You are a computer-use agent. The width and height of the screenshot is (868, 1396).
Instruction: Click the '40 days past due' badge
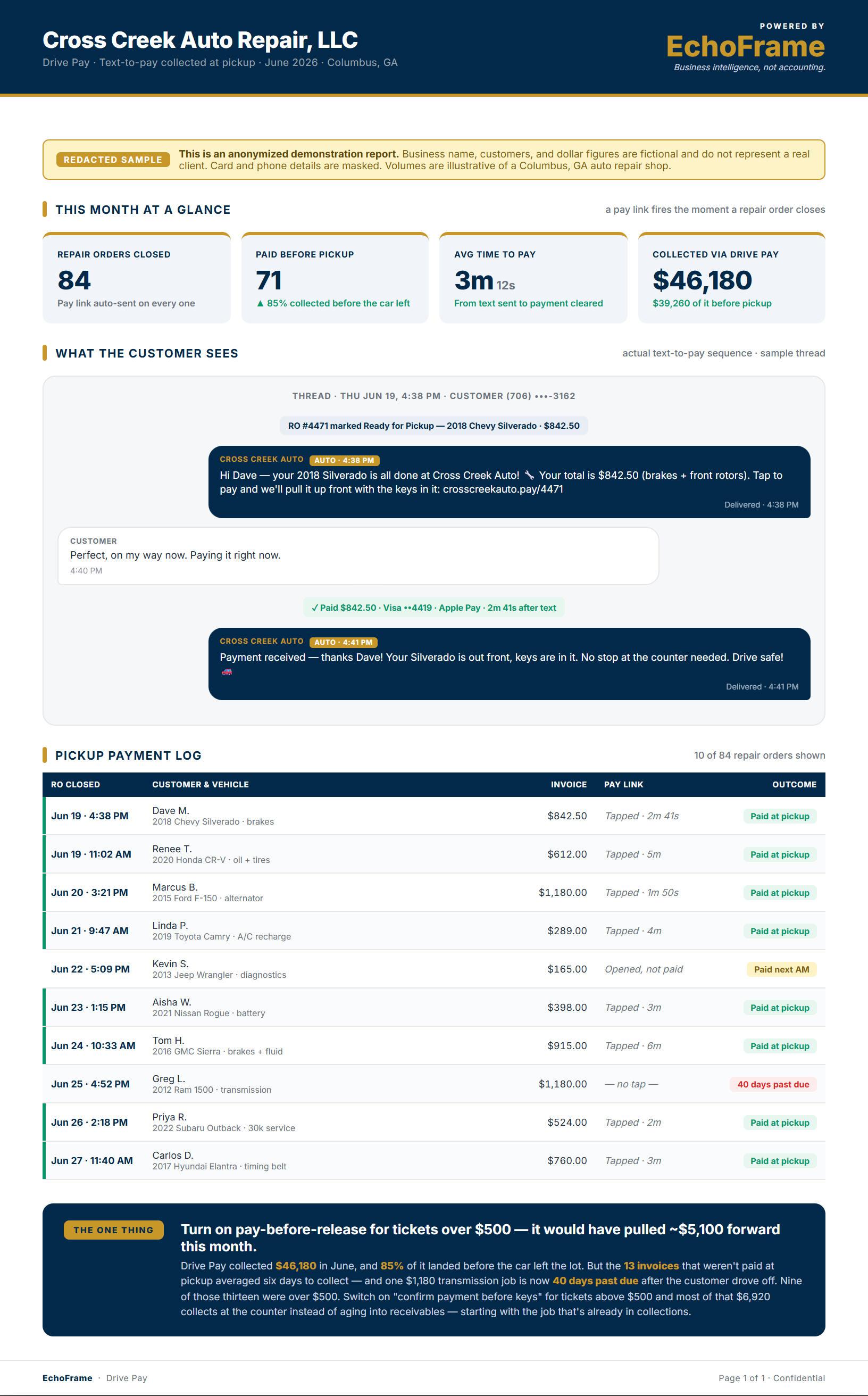(773, 1084)
